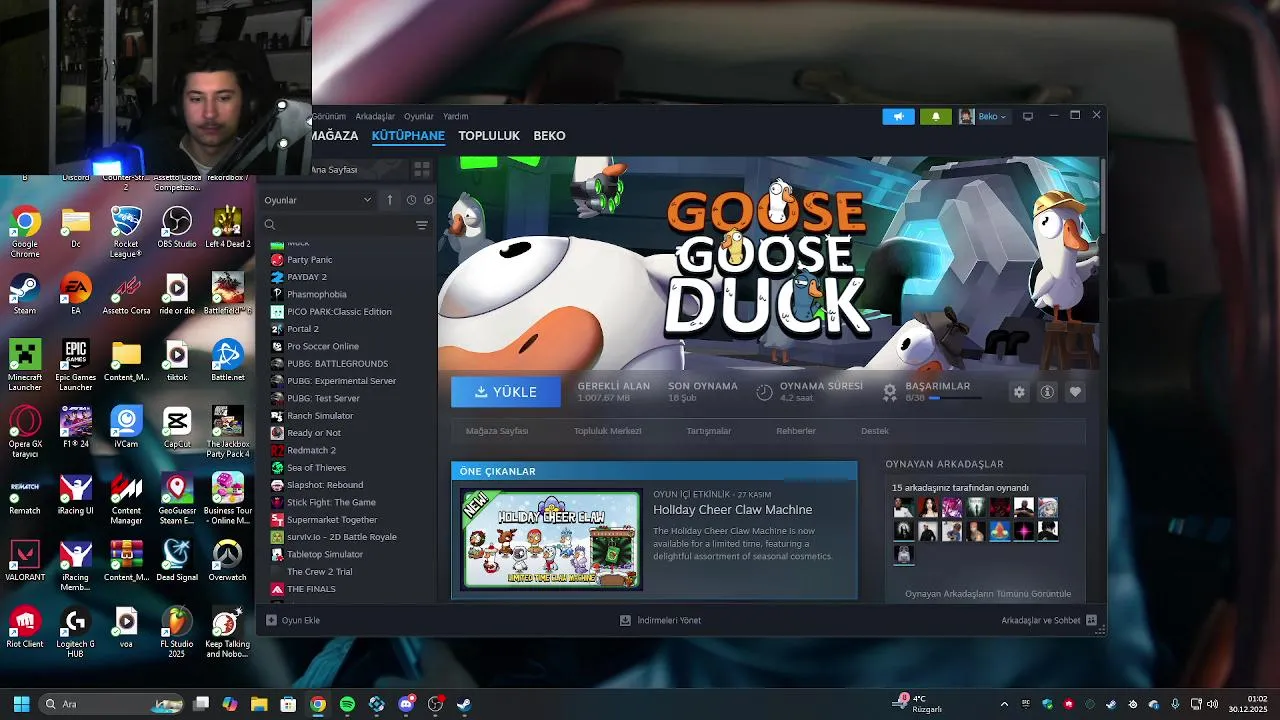
Task: Open Overwatch desktop icon
Action: point(227,561)
